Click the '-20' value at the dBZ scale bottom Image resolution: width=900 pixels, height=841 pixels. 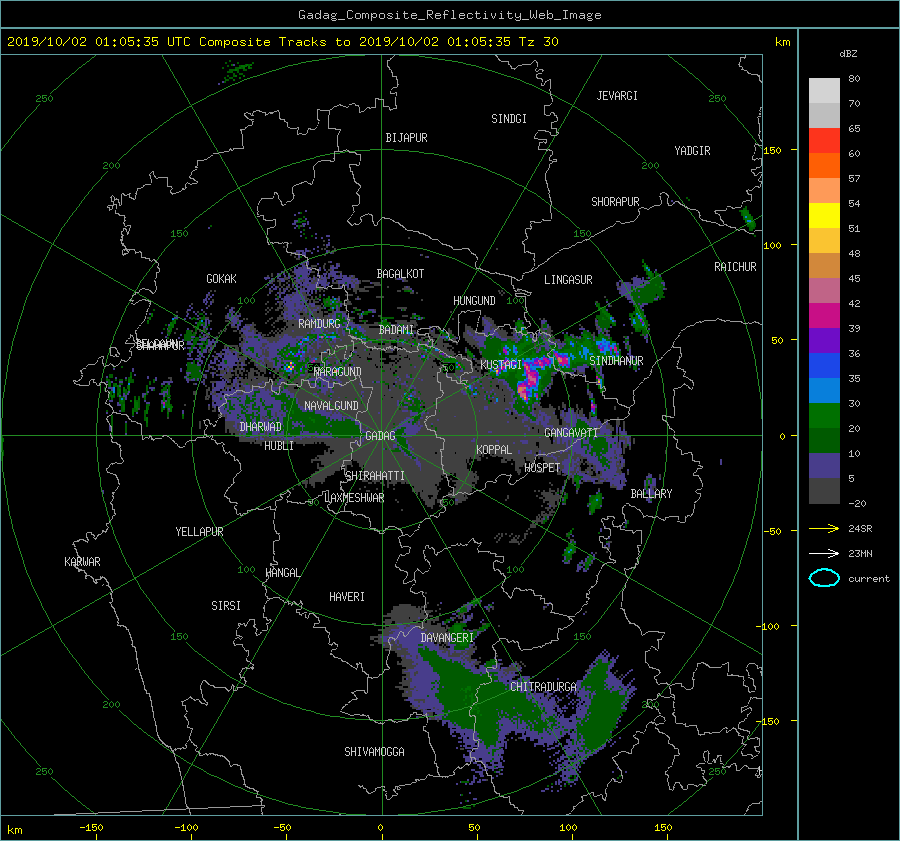(857, 503)
